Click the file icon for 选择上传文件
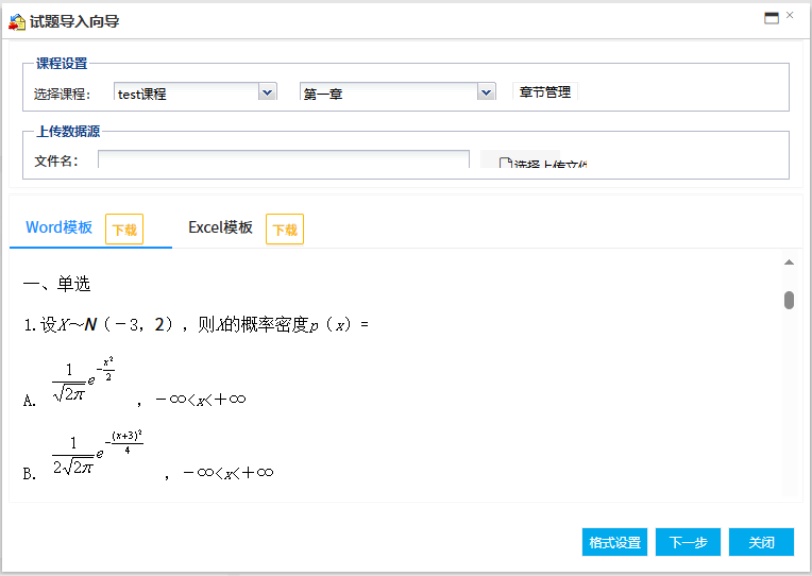 [506, 163]
